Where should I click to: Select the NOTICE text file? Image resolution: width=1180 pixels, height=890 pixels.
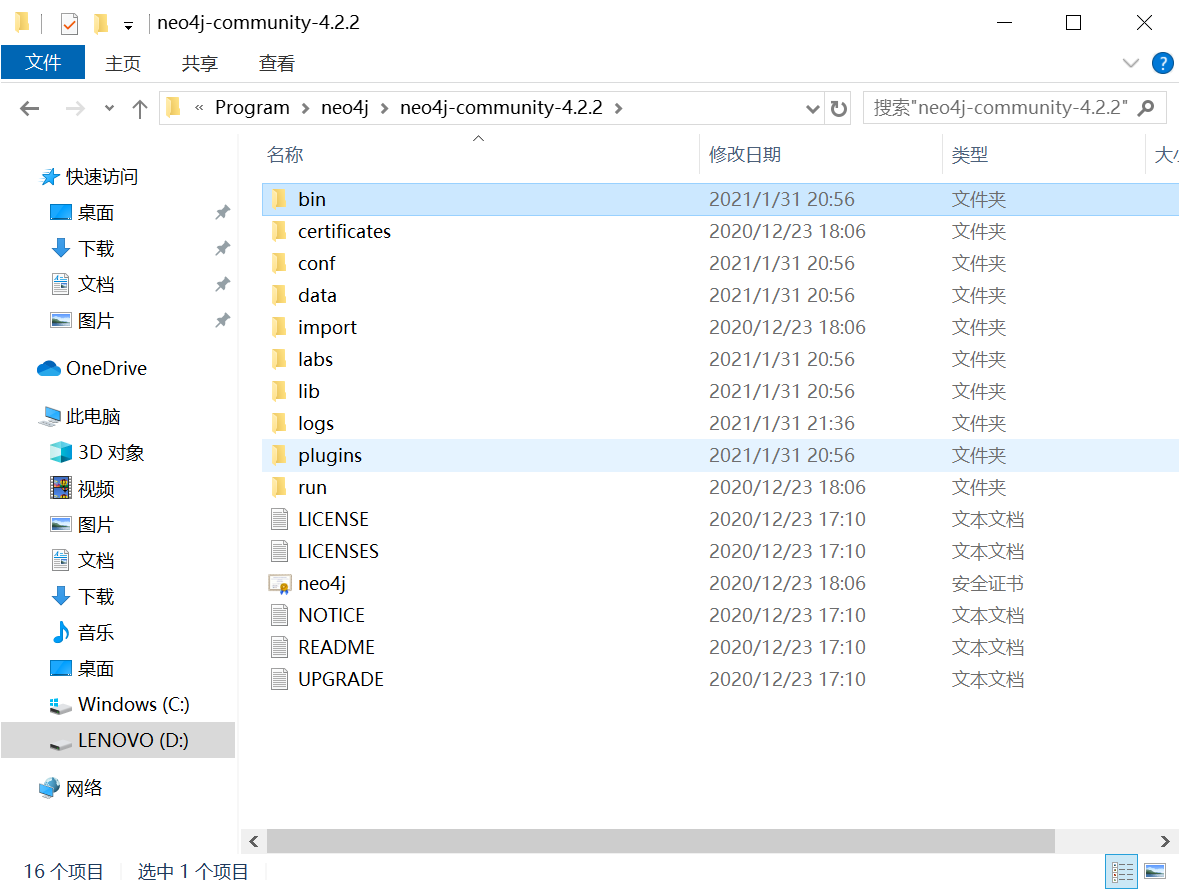point(719,615)
